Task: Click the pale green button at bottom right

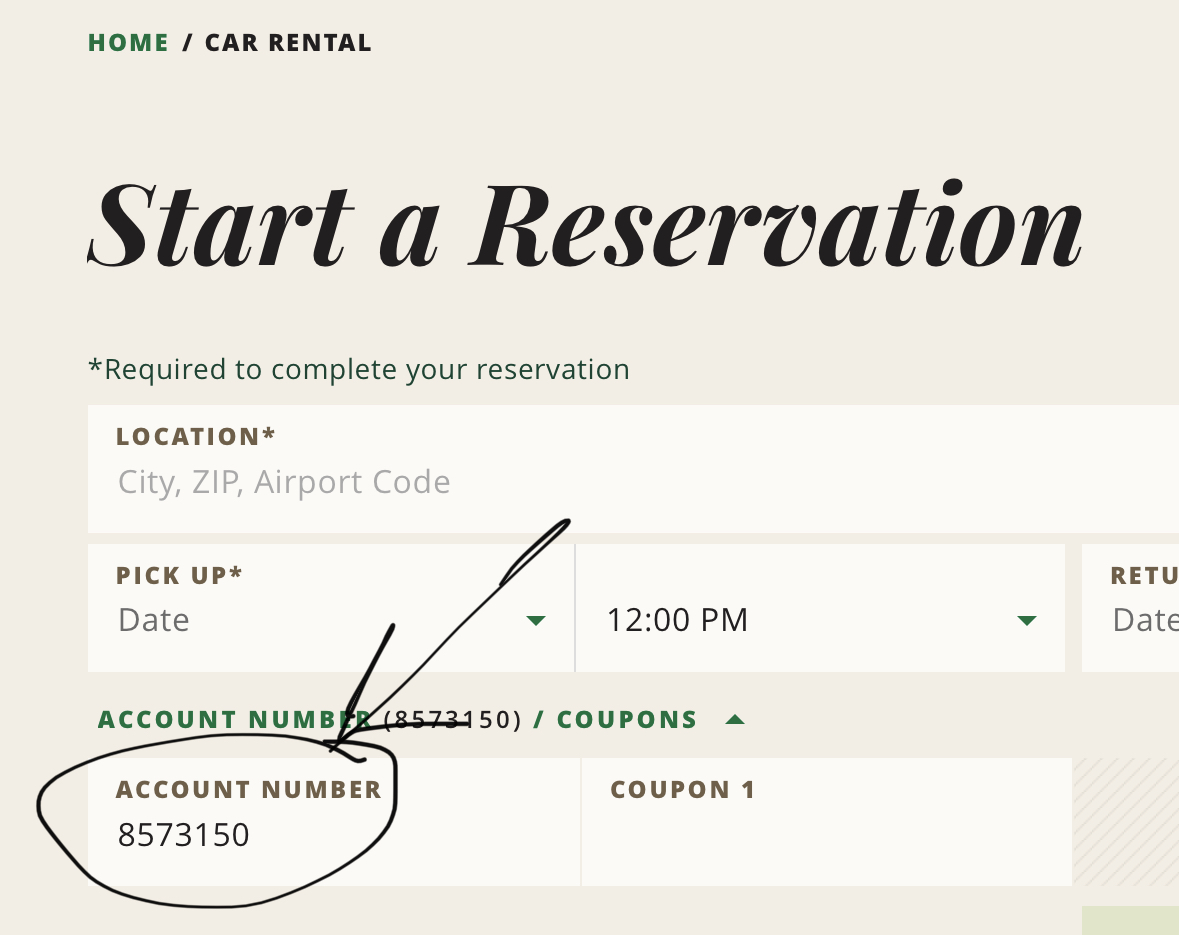Action: [x=1130, y=920]
